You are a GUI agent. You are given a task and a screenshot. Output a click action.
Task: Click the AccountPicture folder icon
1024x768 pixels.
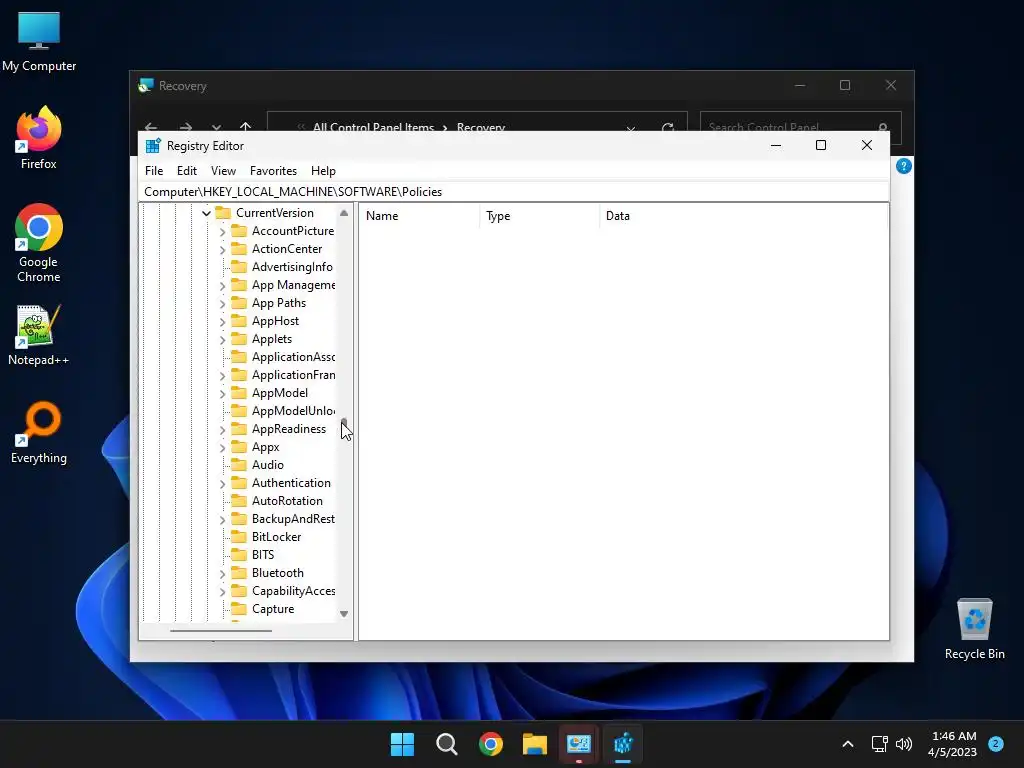[239, 231]
